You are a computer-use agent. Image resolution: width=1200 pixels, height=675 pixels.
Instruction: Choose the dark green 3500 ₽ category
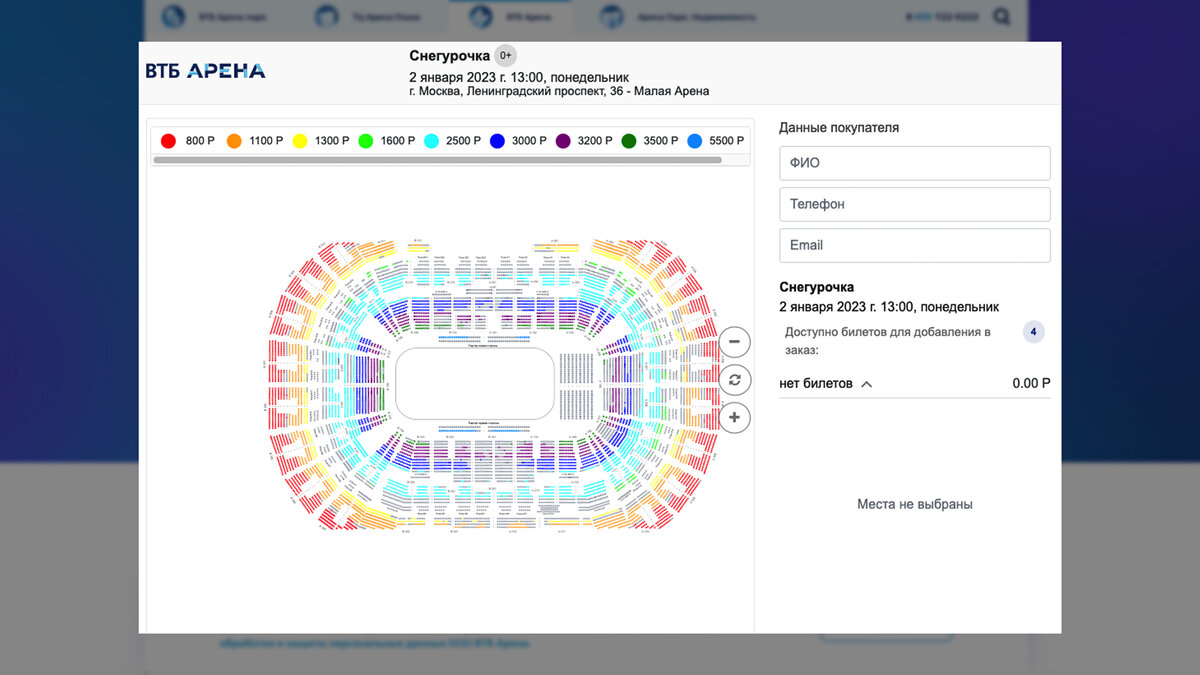[x=629, y=141]
